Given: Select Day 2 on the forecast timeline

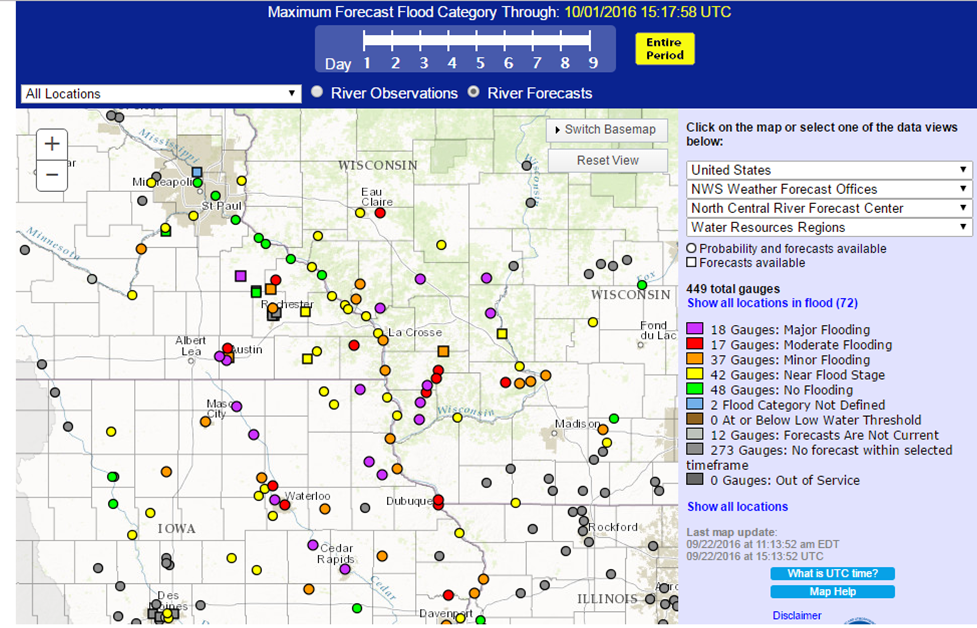Looking at the screenshot, I should (396, 63).
